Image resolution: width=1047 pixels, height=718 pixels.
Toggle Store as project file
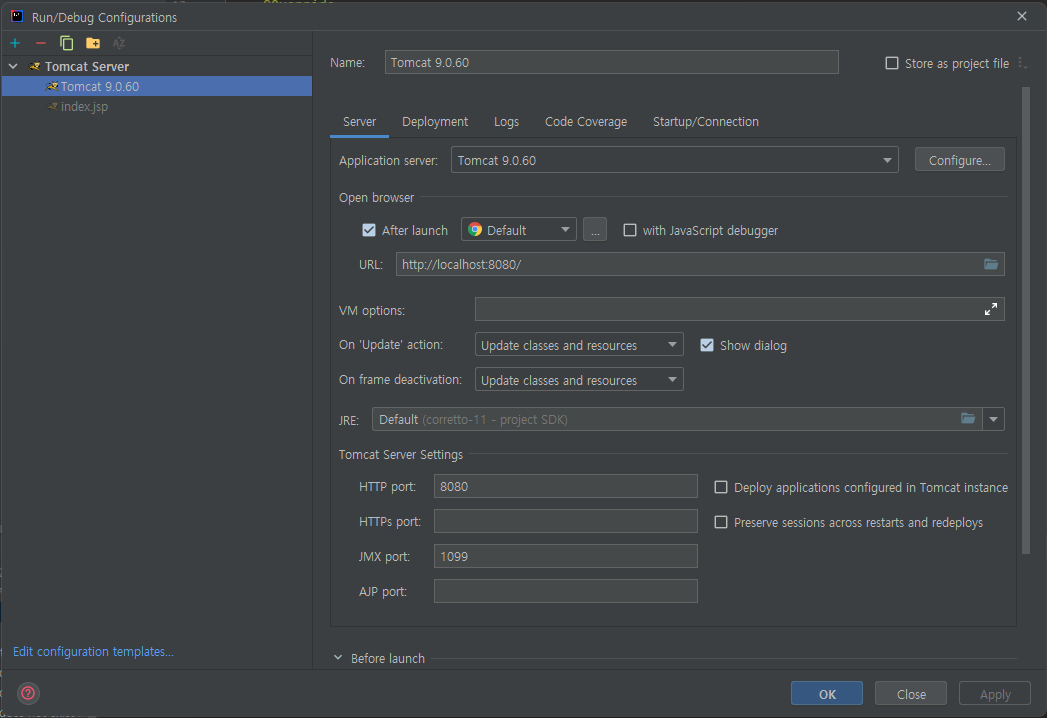pos(891,63)
